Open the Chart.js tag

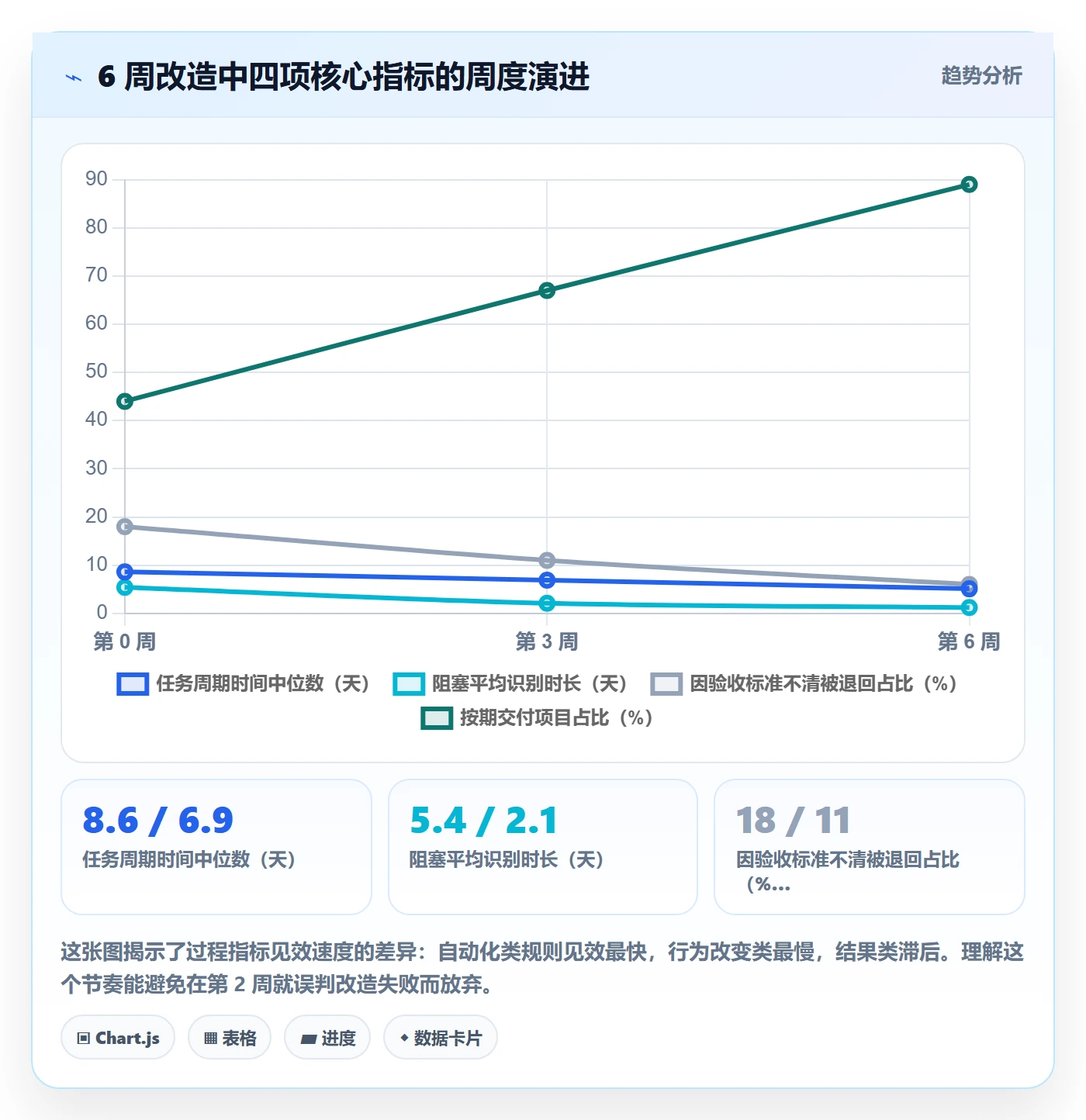pos(118,1038)
